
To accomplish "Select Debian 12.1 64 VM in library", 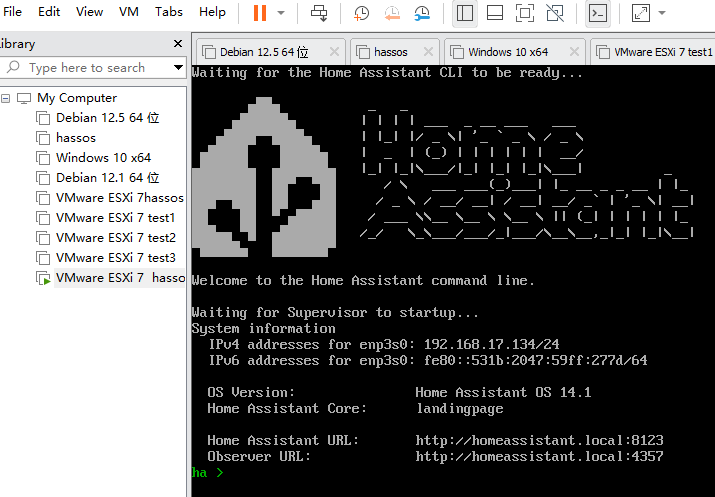I will pos(108,178).
